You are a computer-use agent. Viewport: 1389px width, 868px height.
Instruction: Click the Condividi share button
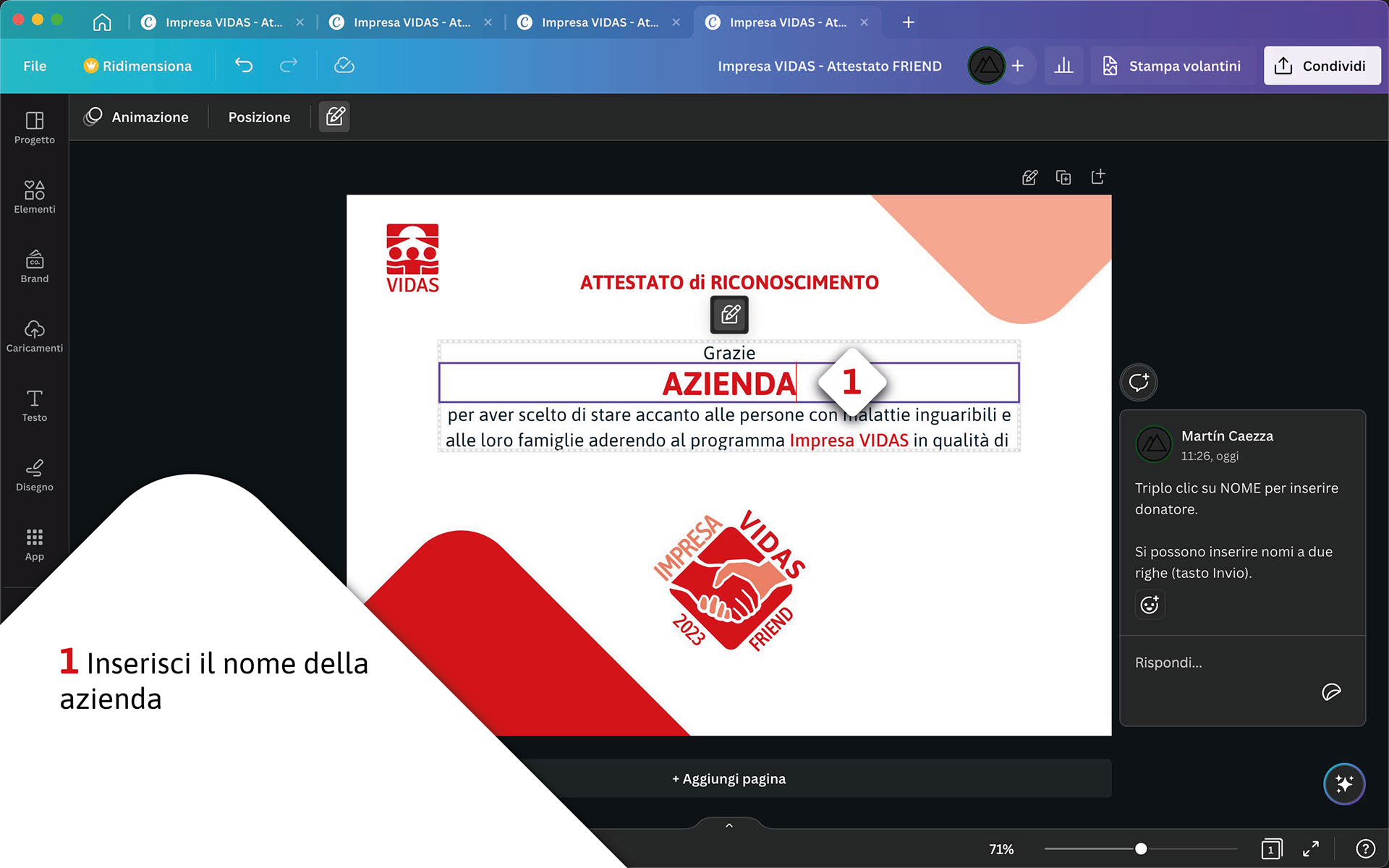[1322, 66]
